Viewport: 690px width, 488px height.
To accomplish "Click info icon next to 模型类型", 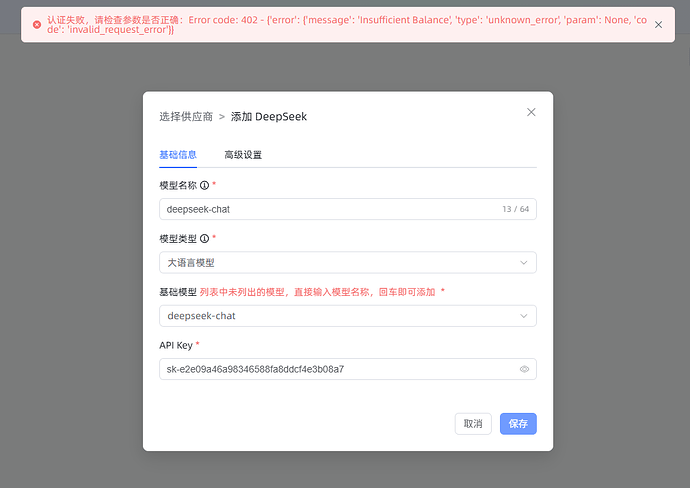I will point(204,238).
